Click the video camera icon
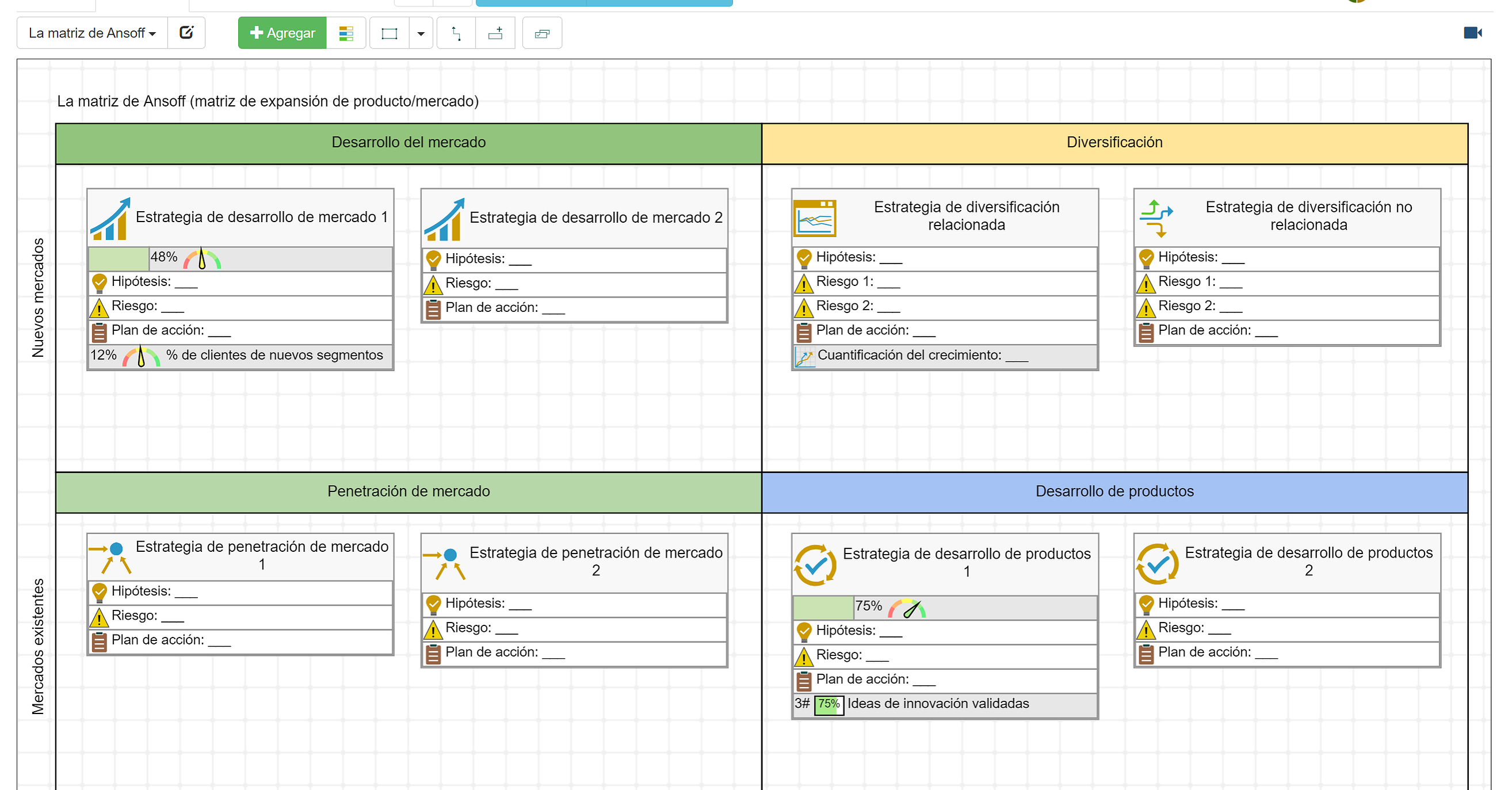This screenshot has height=790, width=1512. pyautogui.click(x=1472, y=33)
